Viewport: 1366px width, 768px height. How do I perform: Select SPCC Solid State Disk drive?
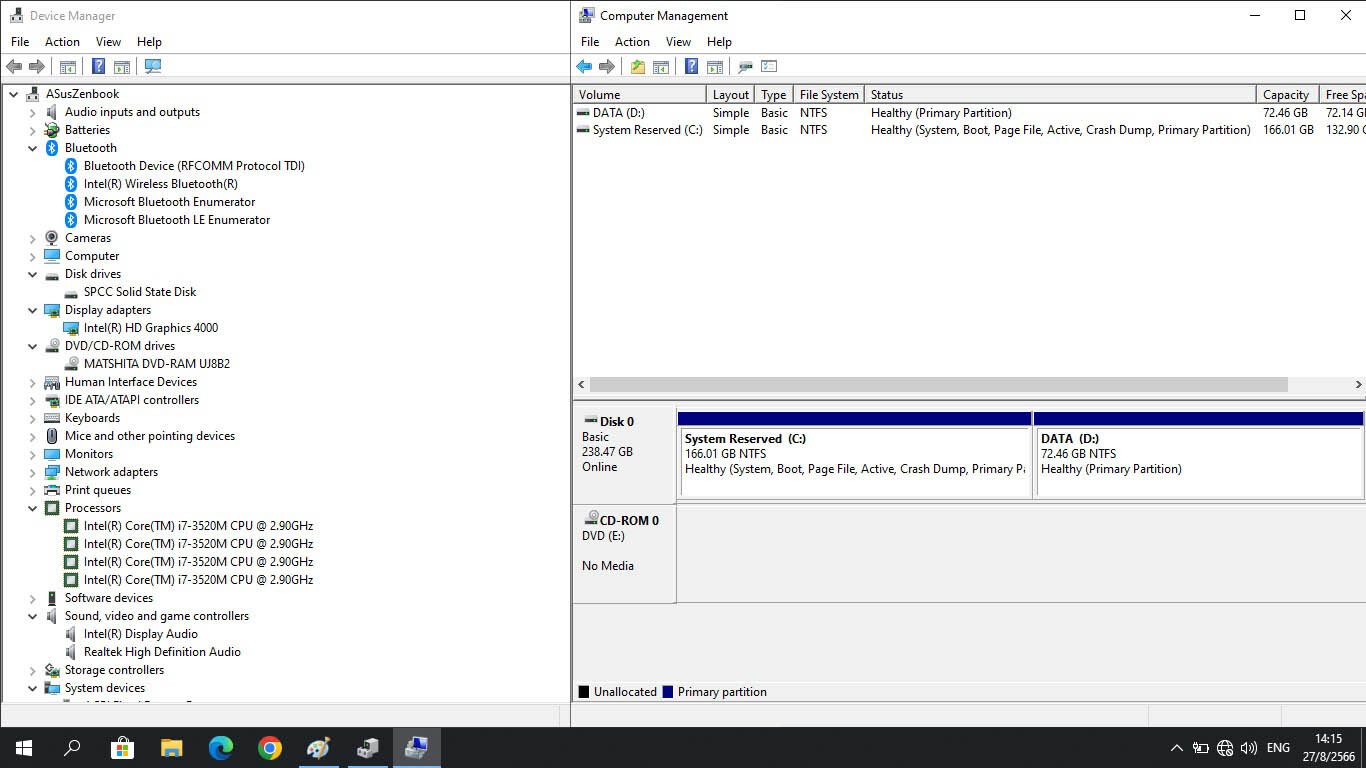(x=140, y=292)
